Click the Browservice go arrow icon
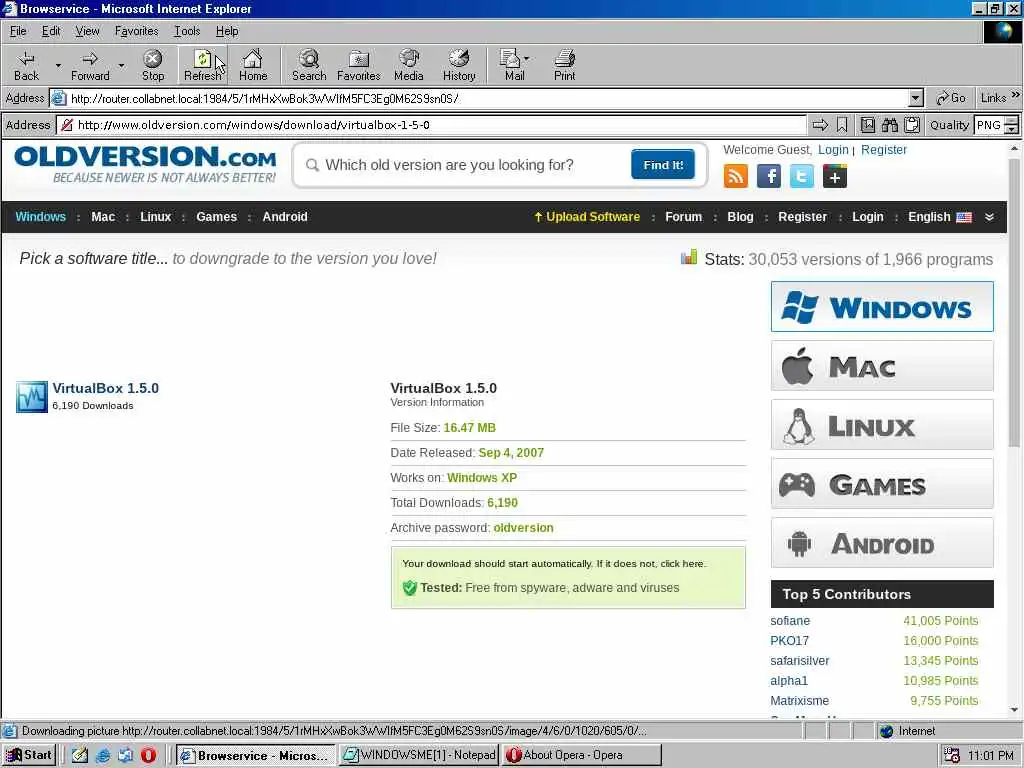Image resolution: width=1024 pixels, height=768 pixels. pos(820,125)
